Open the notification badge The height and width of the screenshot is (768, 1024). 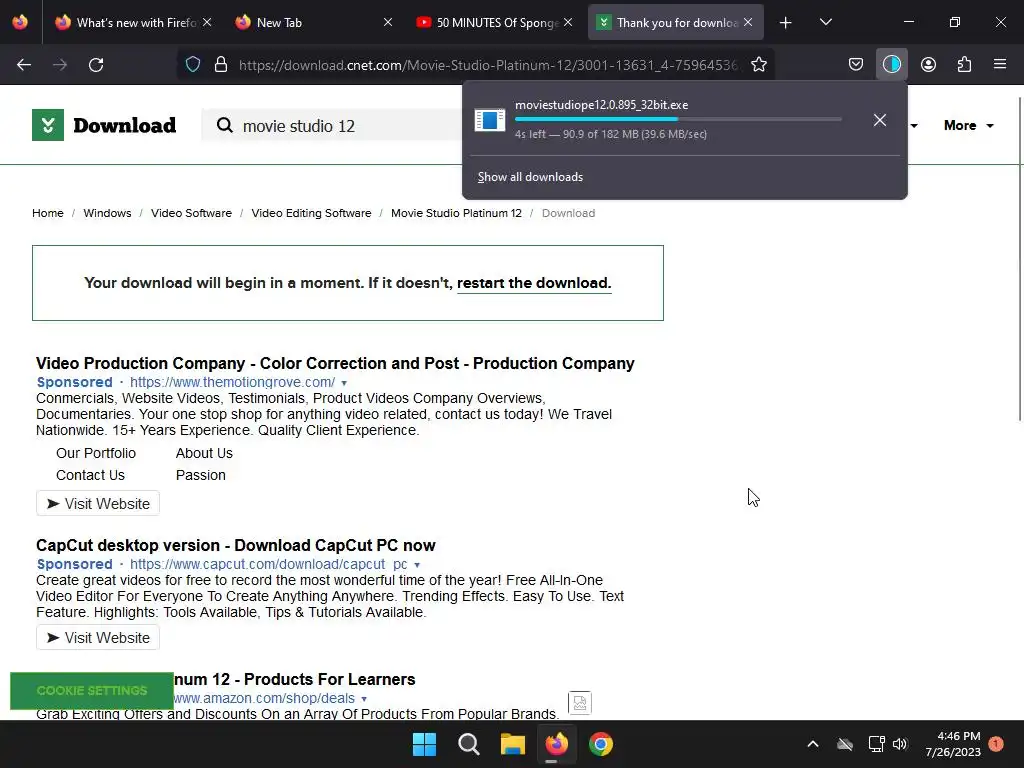996,744
